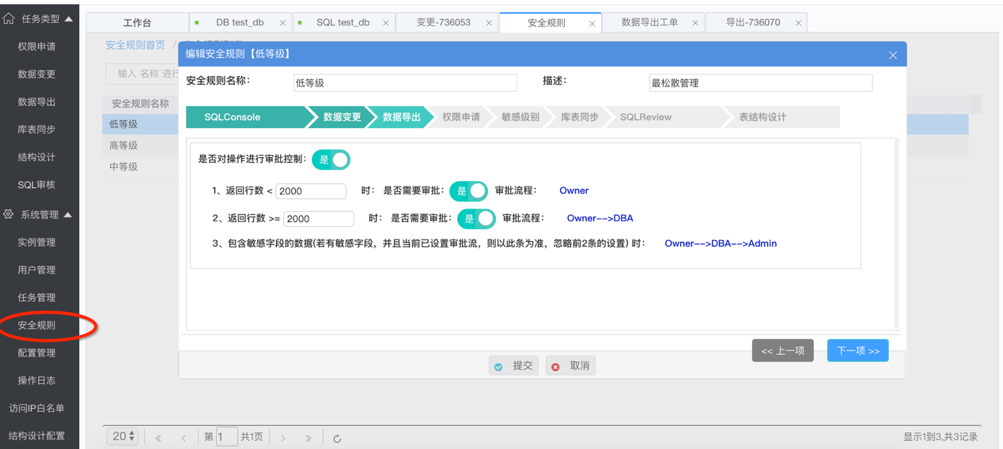The image size is (1003, 449).
Task: Click the << 上一项 button
Action: (x=783, y=351)
